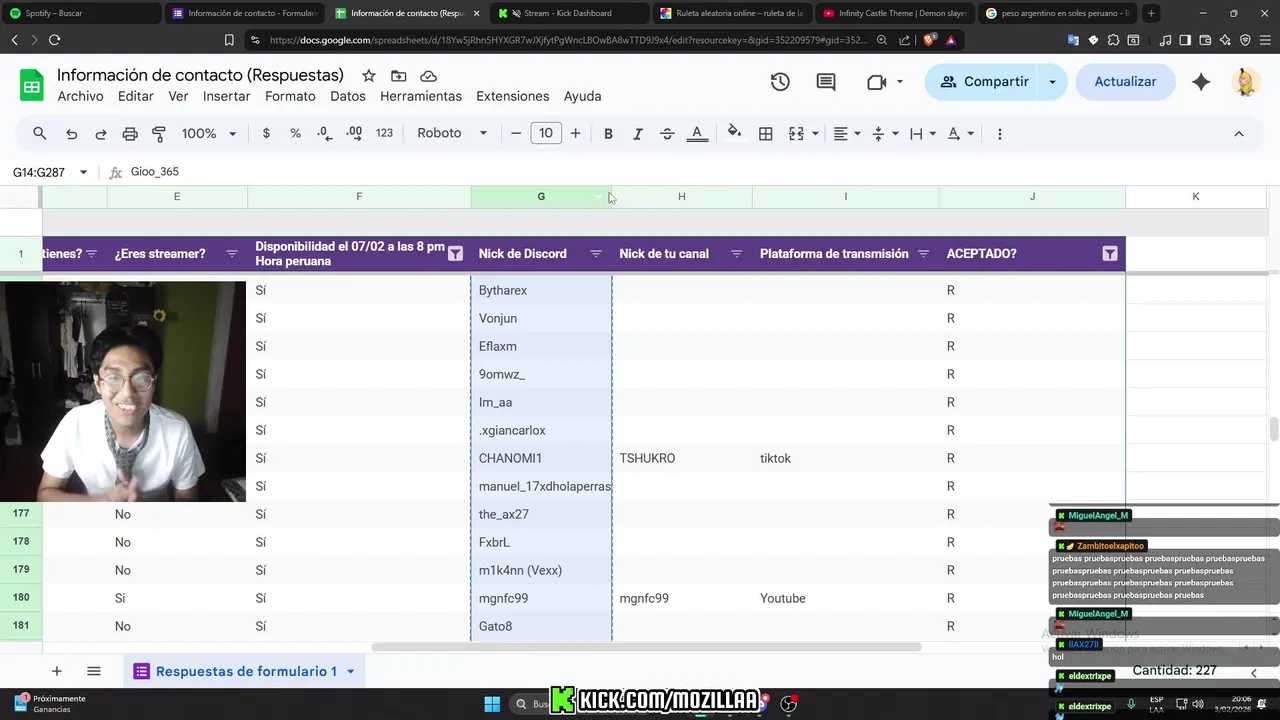Select cell with mgnfc99 in column G
Viewport: 1280px width, 720px height.
click(x=541, y=598)
